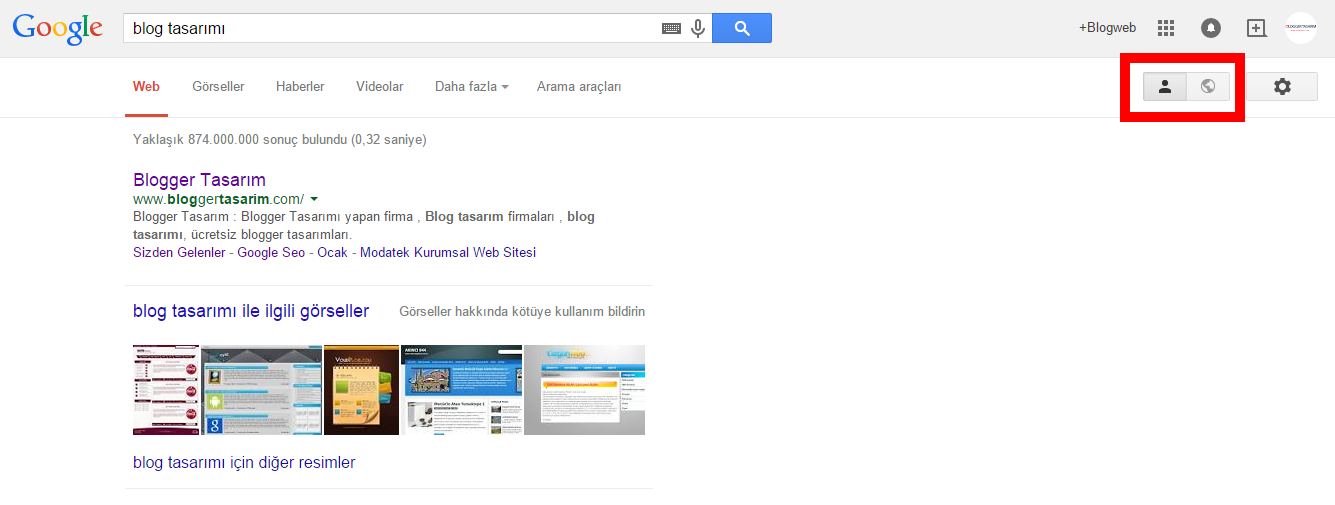Open thumbnail with Android and Google icons
Screen dimensions: 1335x505
(262, 390)
